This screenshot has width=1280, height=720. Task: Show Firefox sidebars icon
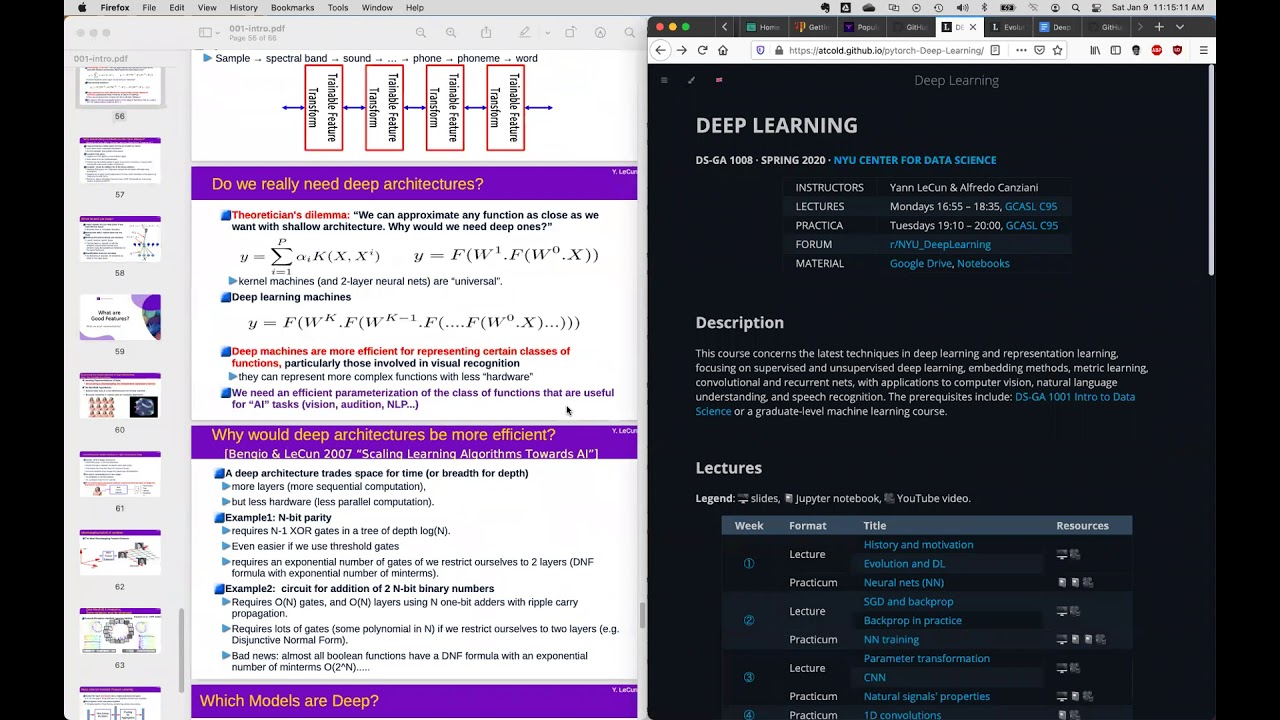point(1115,50)
